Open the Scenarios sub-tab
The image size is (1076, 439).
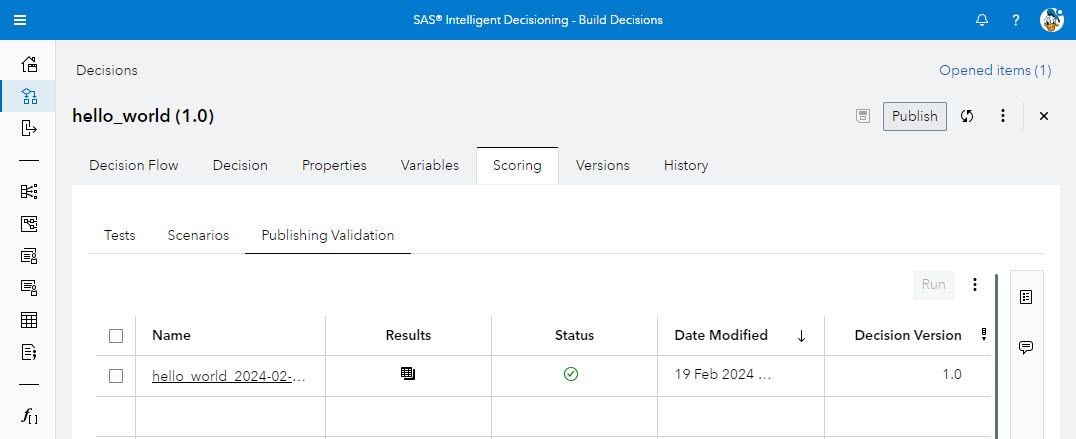198,235
